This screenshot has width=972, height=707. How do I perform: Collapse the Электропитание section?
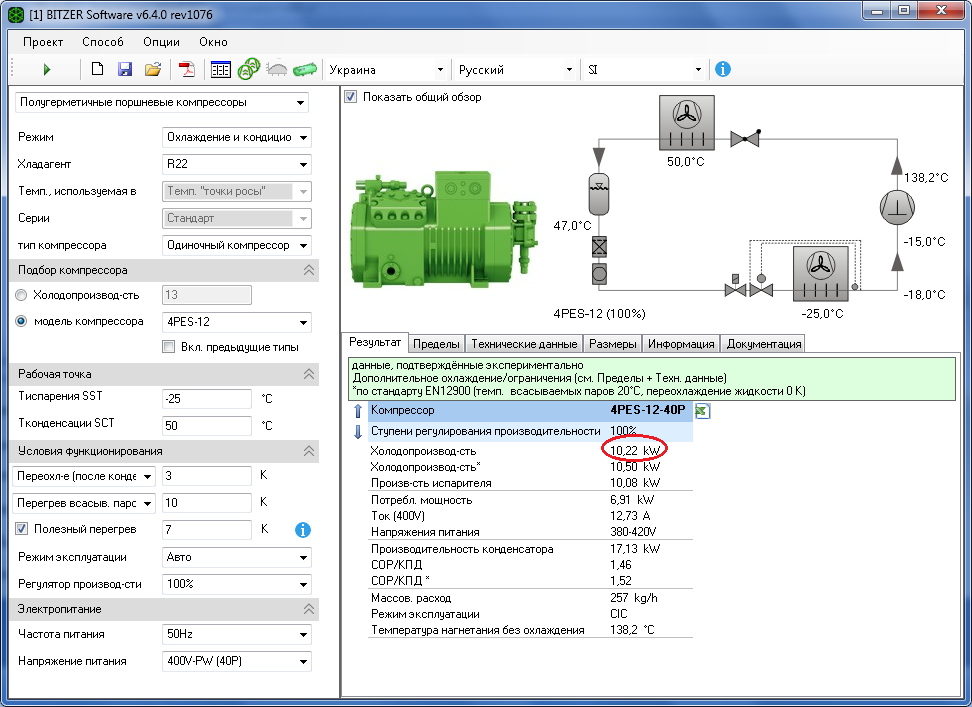tap(308, 609)
